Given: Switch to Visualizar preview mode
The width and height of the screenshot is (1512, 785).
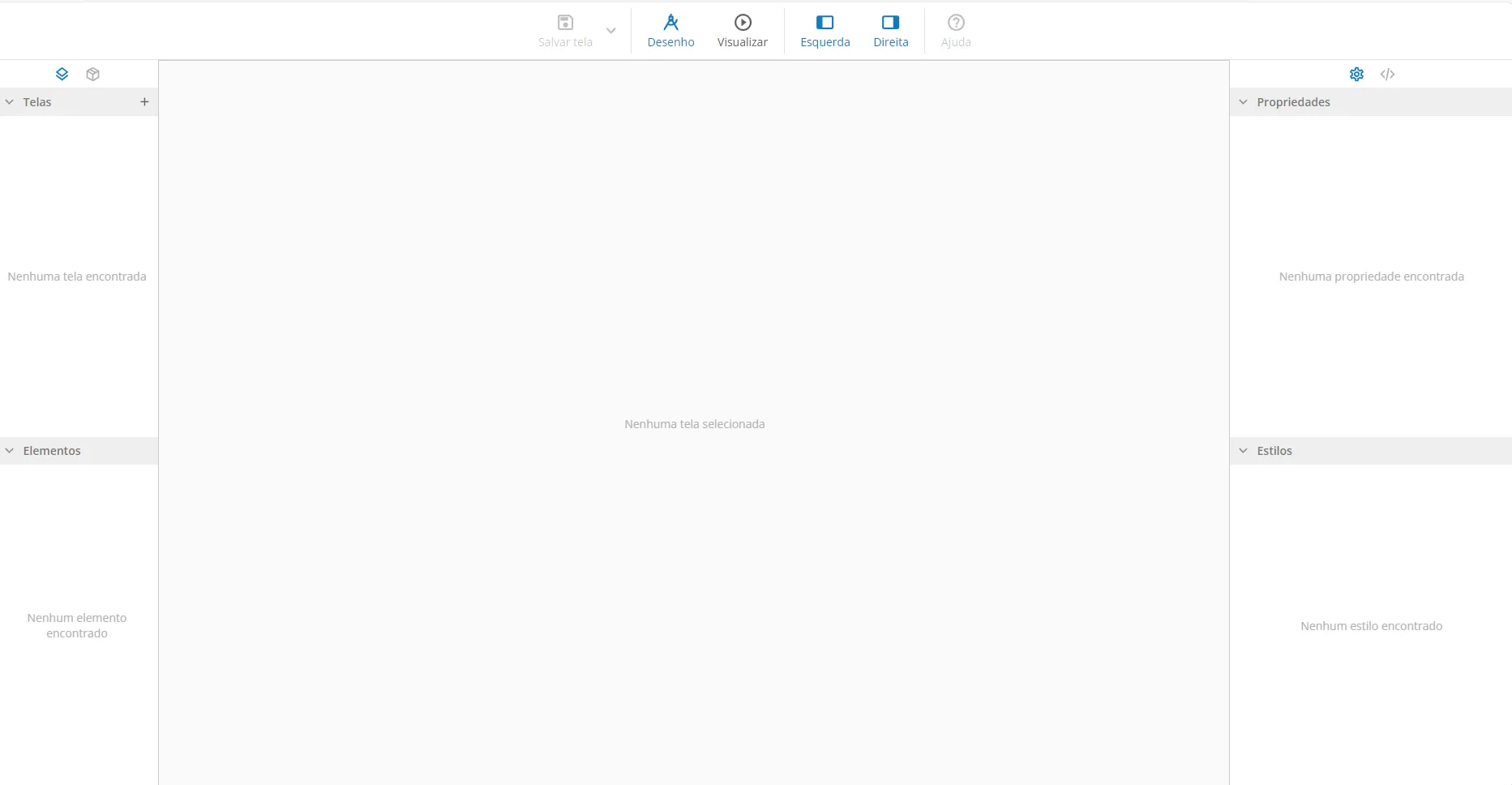Looking at the screenshot, I should pos(743,31).
